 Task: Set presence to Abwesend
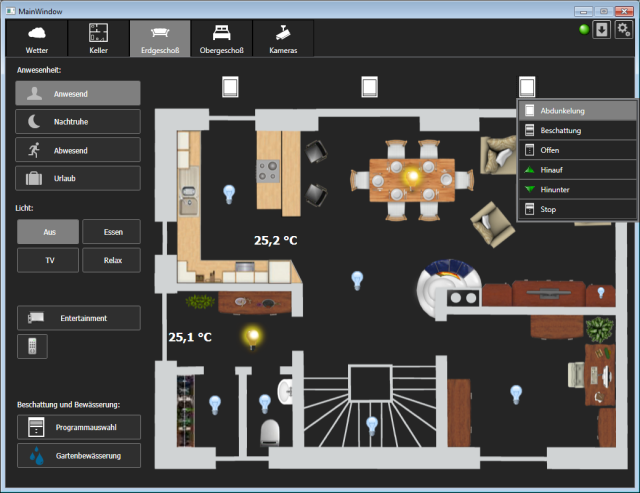[x=78, y=150]
